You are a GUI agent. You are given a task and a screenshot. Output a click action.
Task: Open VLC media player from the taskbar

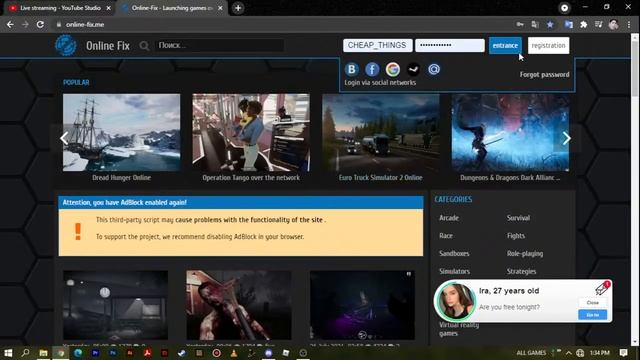(x=234, y=353)
